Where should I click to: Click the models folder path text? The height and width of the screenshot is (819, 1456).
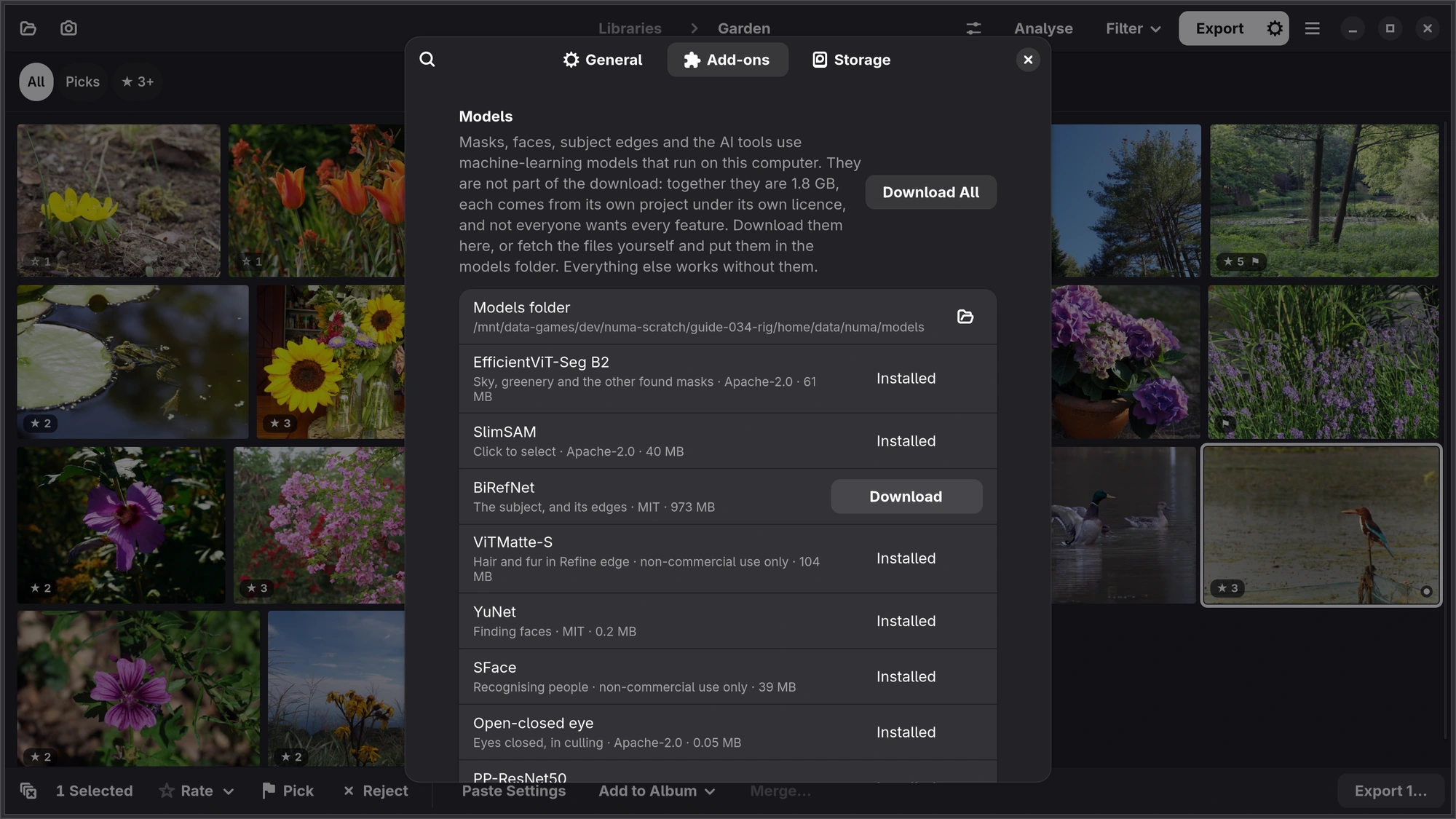[698, 328]
